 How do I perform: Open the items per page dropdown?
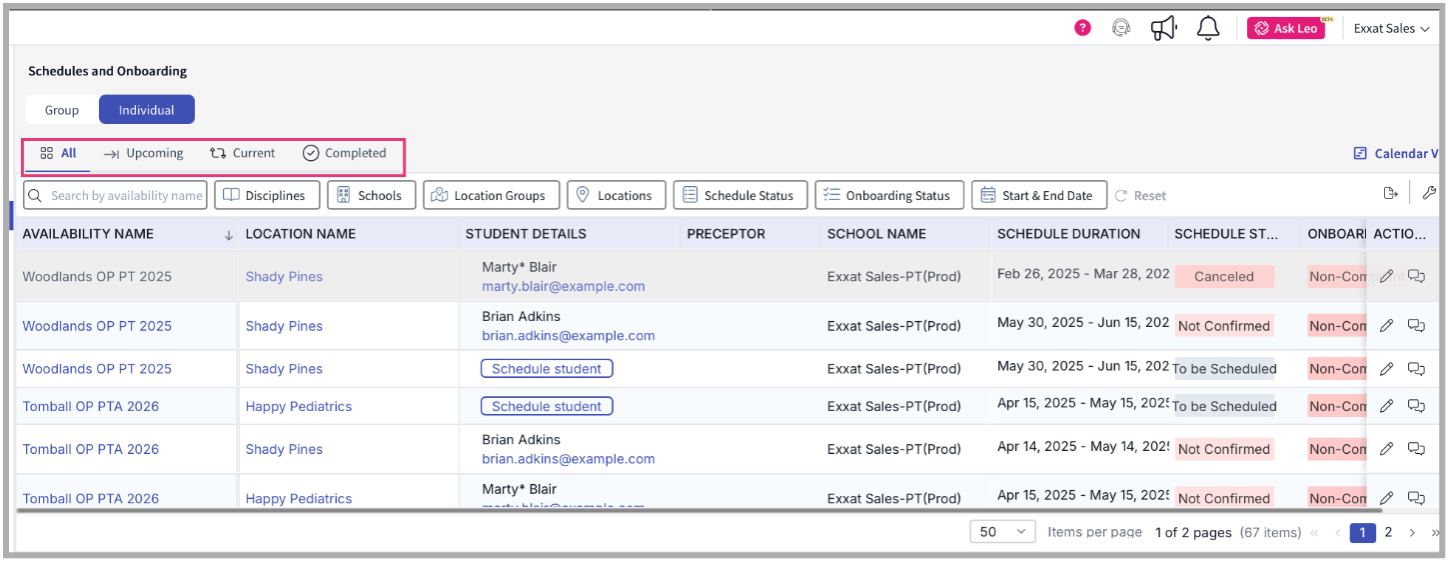tap(1003, 532)
